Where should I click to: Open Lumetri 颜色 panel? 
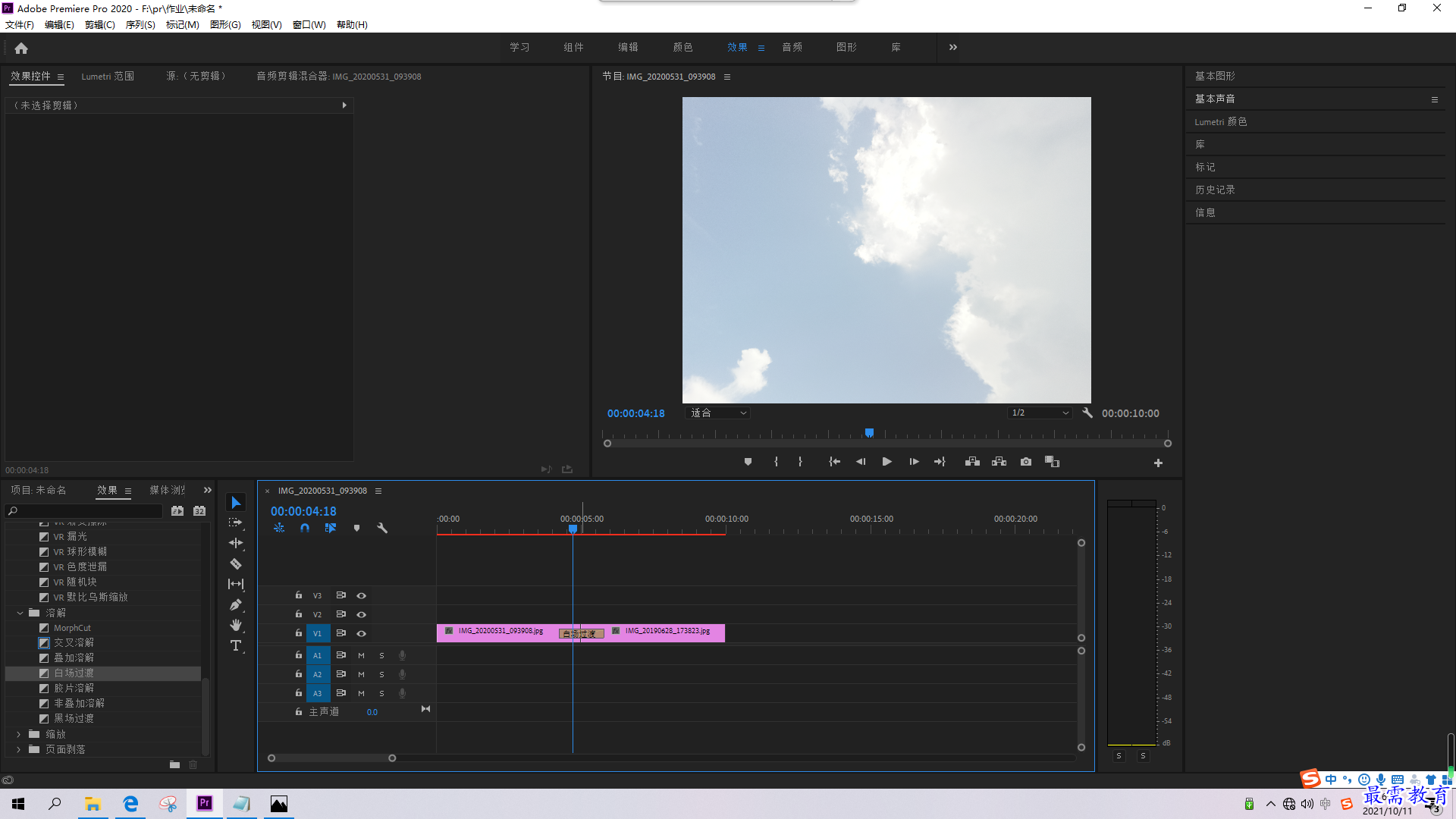click(1220, 122)
